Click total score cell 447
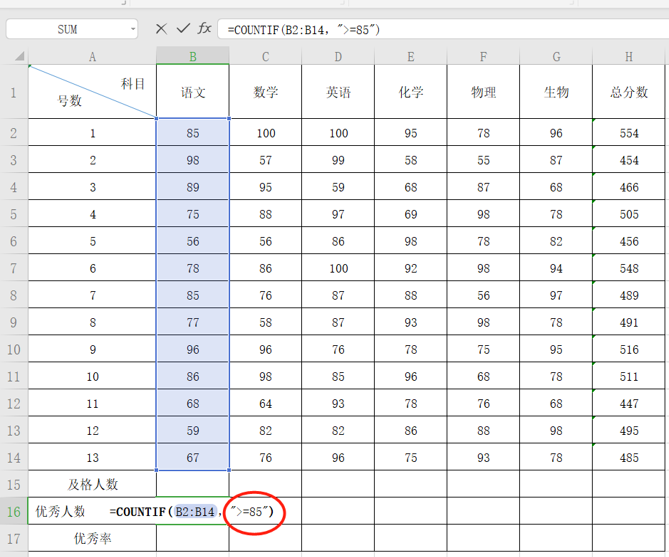Image resolution: width=669 pixels, height=557 pixels. [629, 403]
